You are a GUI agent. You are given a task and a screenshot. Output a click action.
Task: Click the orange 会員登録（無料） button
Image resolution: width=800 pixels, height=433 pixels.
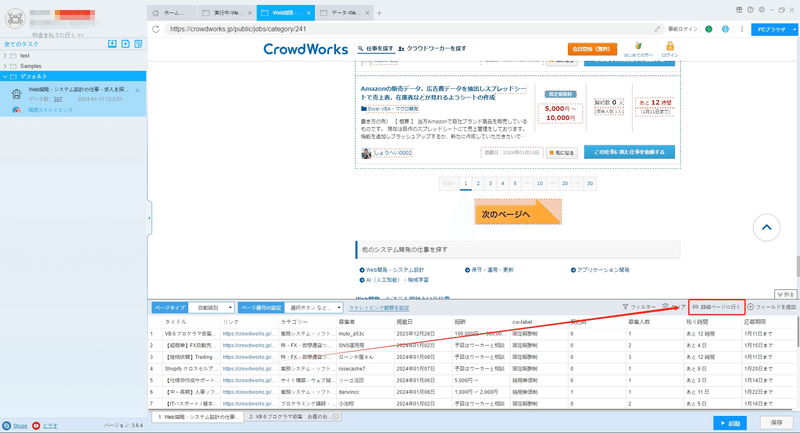click(592, 49)
